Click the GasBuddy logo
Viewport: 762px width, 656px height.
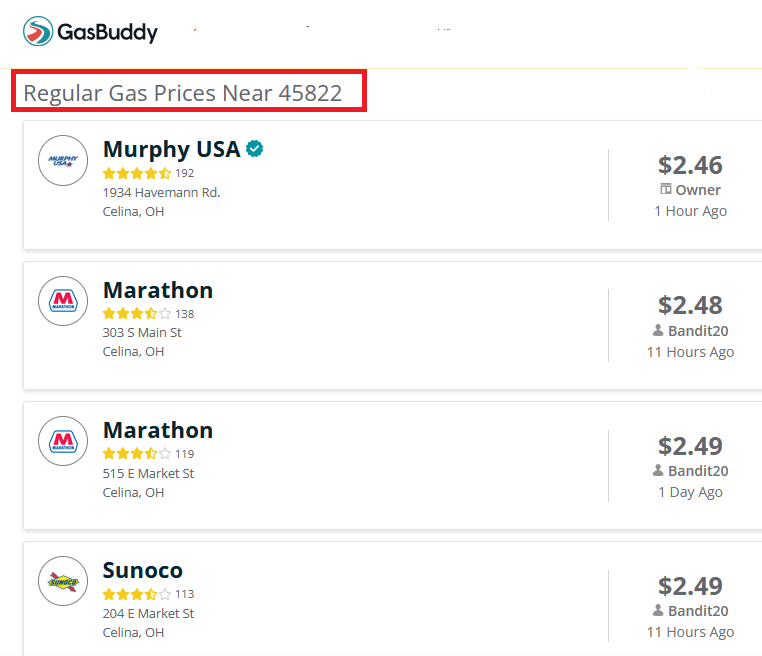[x=90, y=32]
